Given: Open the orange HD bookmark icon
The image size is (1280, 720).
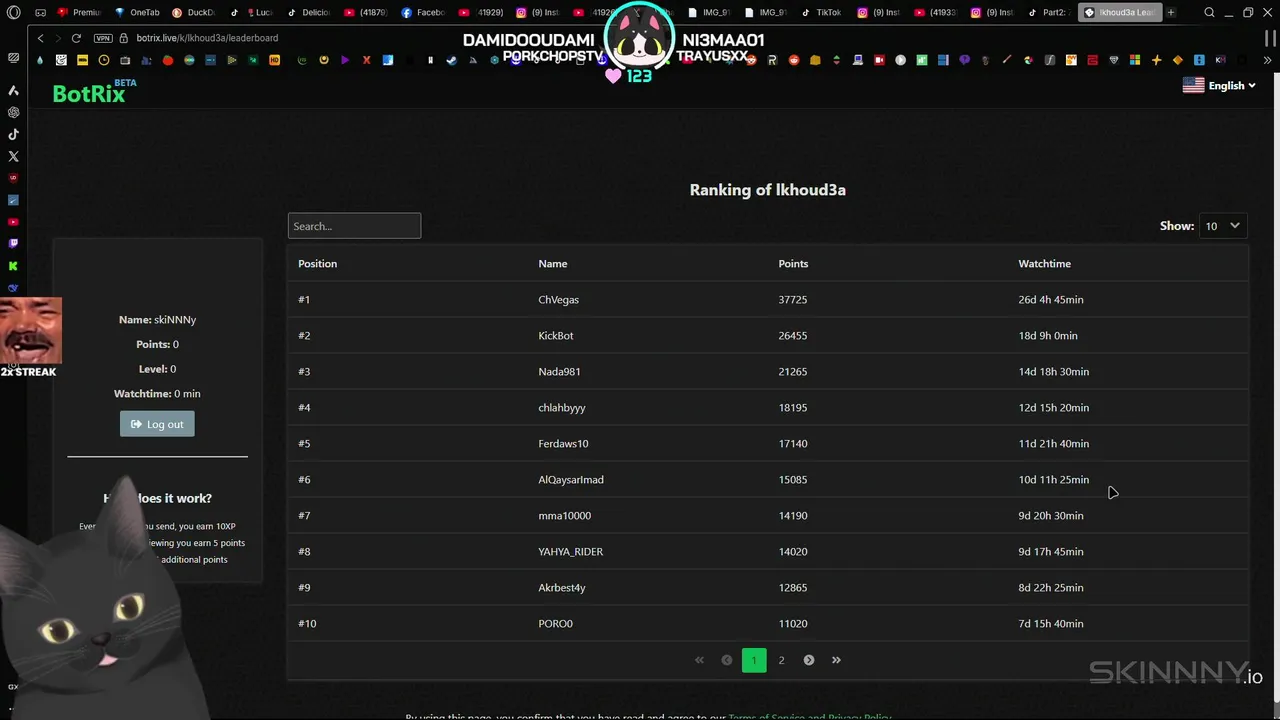Looking at the screenshot, I should point(275,60).
